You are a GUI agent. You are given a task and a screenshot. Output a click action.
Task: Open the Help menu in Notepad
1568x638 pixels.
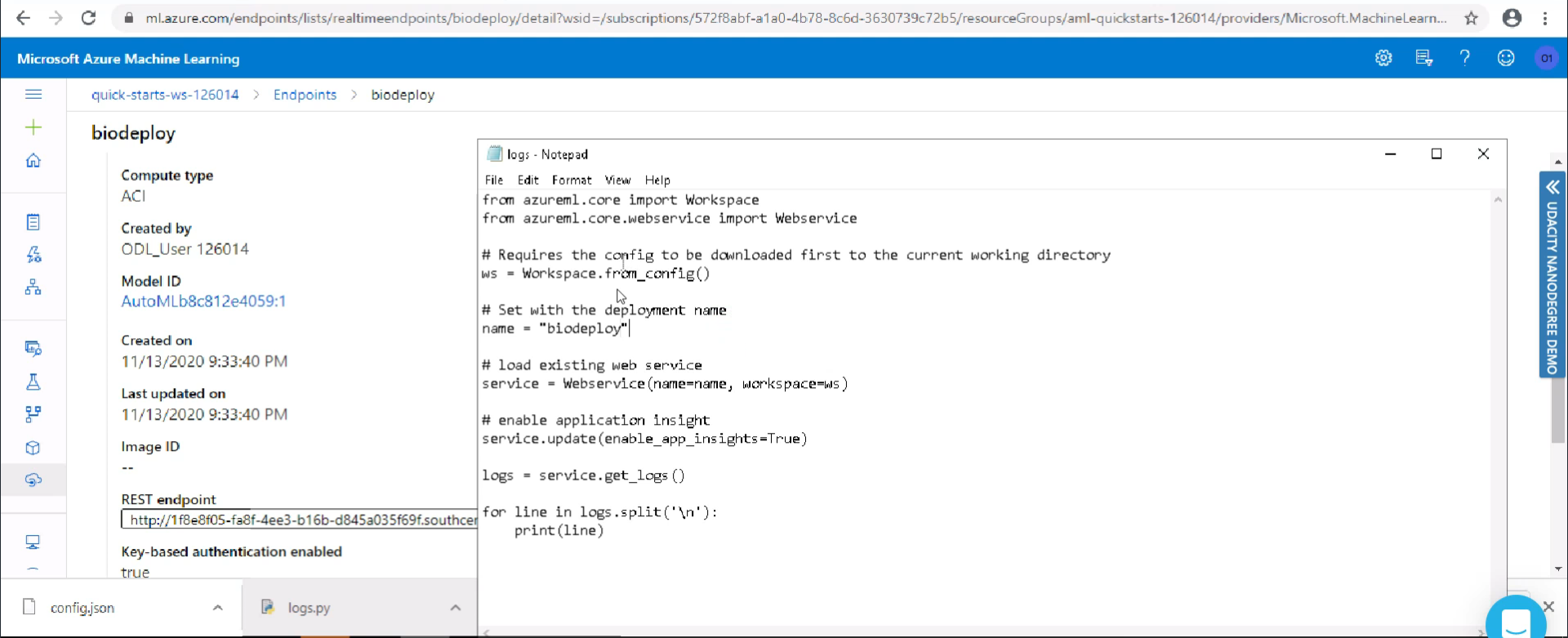(657, 181)
